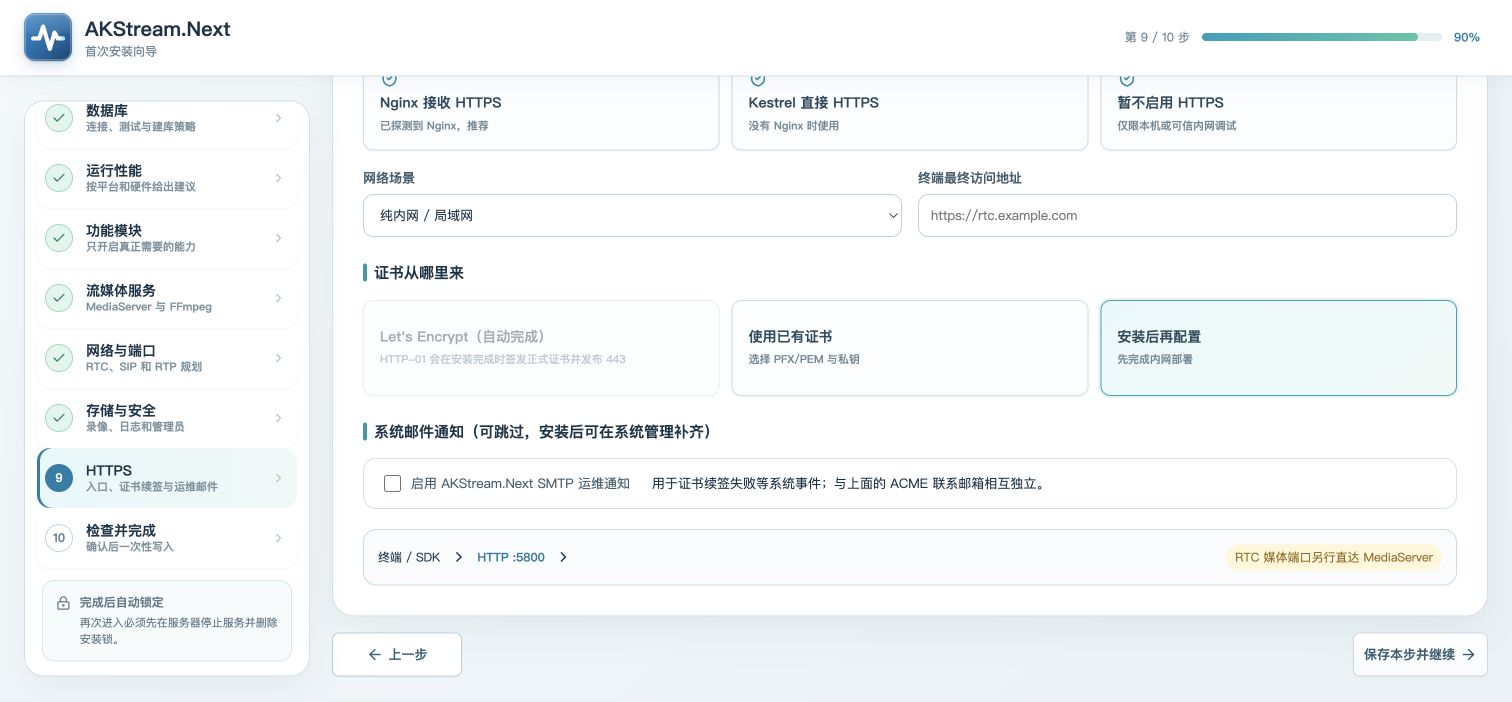Click chevron on 网络与端口 step row
Viewport: 1512px width, 702px height.
[x=278, y=358]
